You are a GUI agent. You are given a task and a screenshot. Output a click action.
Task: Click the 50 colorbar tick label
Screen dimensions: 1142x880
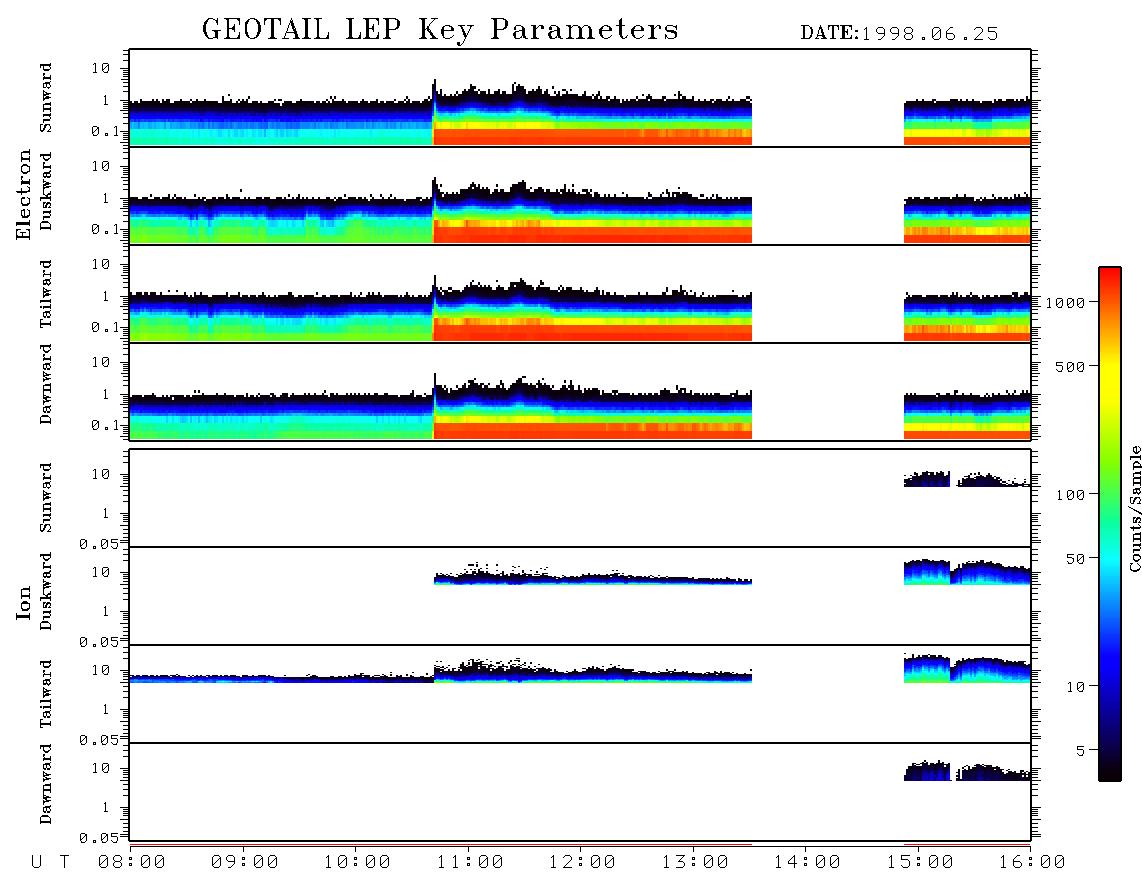point(1075,559)
